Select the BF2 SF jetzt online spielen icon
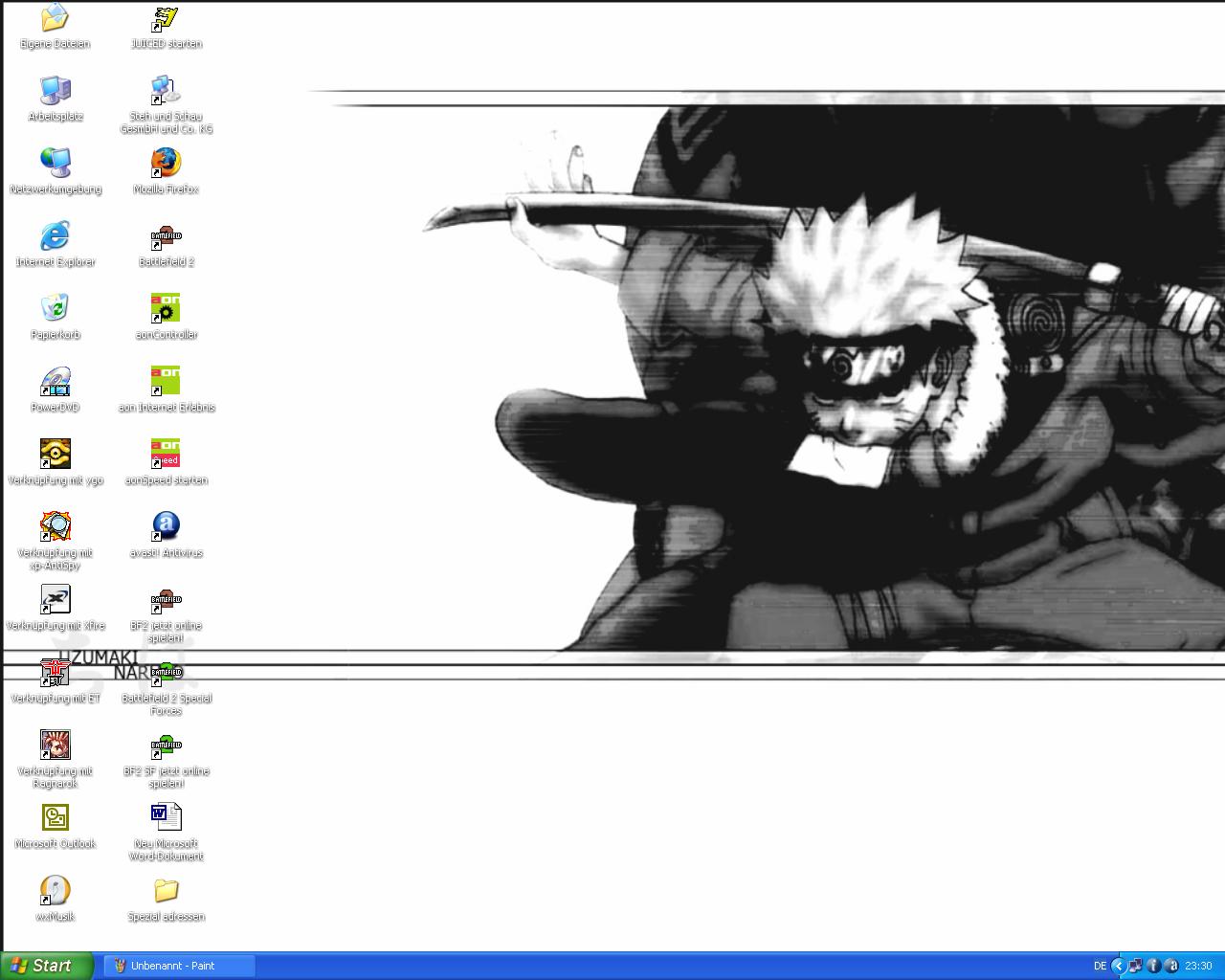 click(x=167, y=745)
